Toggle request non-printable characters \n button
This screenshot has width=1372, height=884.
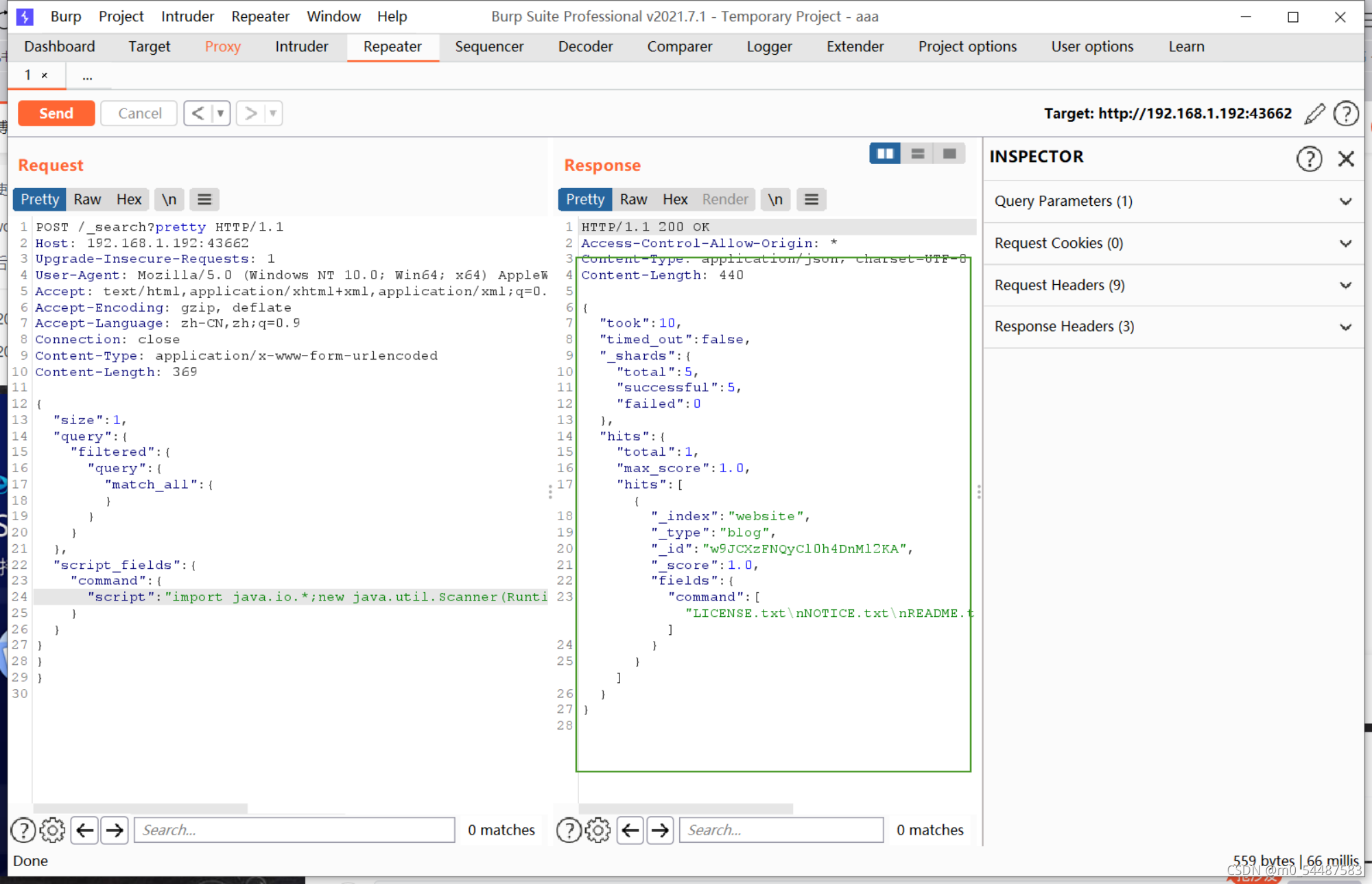point(169,200)
